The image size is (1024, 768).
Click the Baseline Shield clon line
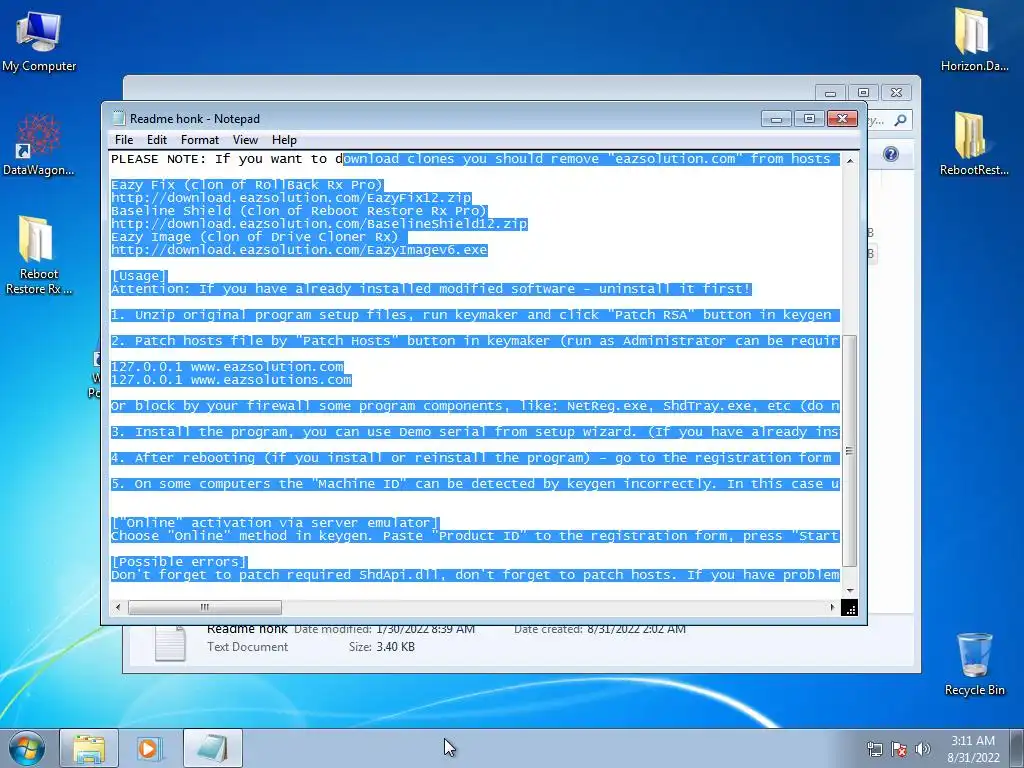[299, 211]
